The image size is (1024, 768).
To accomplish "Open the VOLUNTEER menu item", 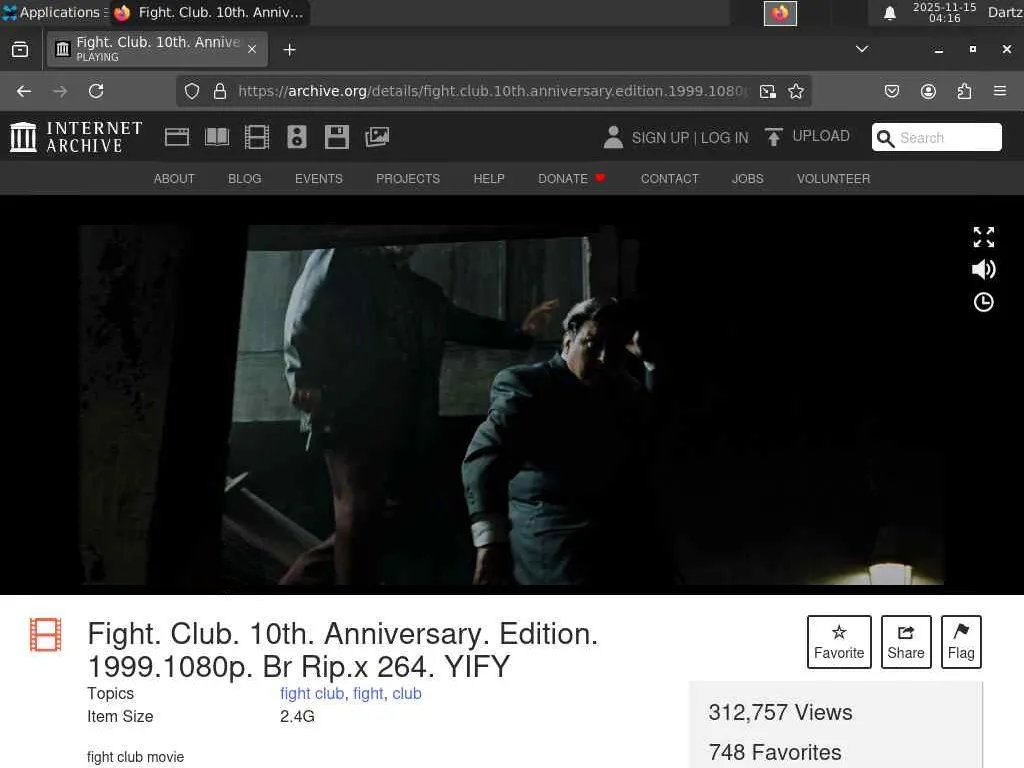I will [833, 178].
